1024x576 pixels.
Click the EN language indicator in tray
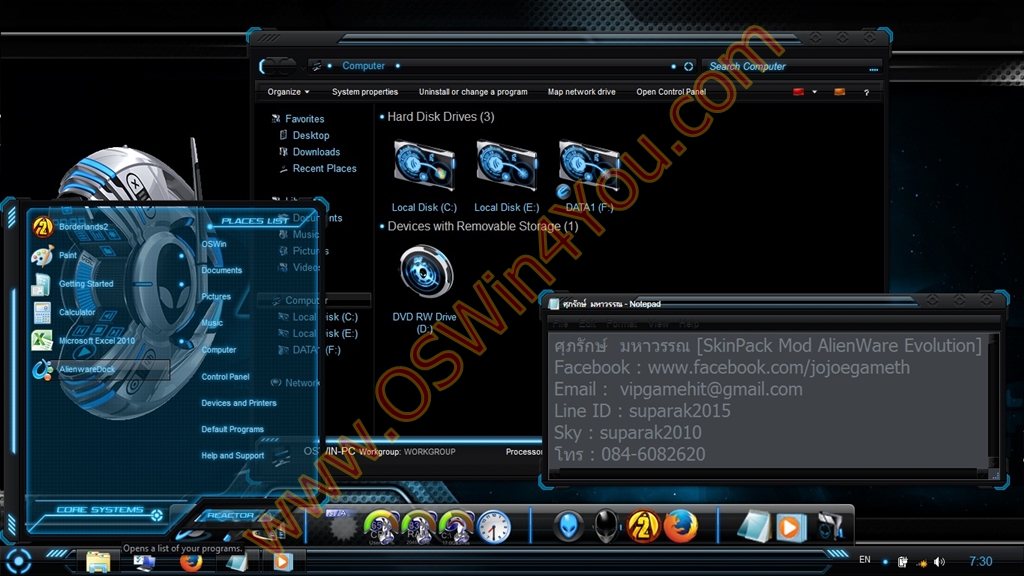coord(865,560)
